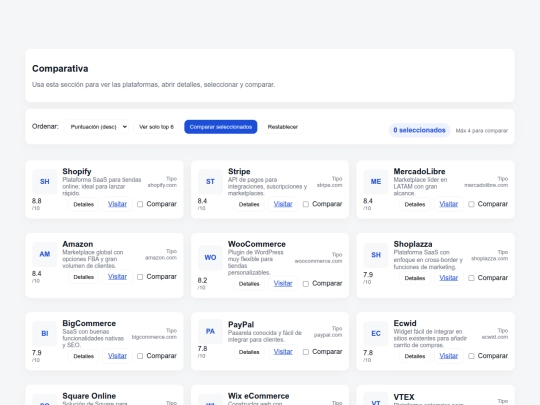Click the PayPal PA logo badge
Screen dimensions: 540x405
tap(210, 331)
